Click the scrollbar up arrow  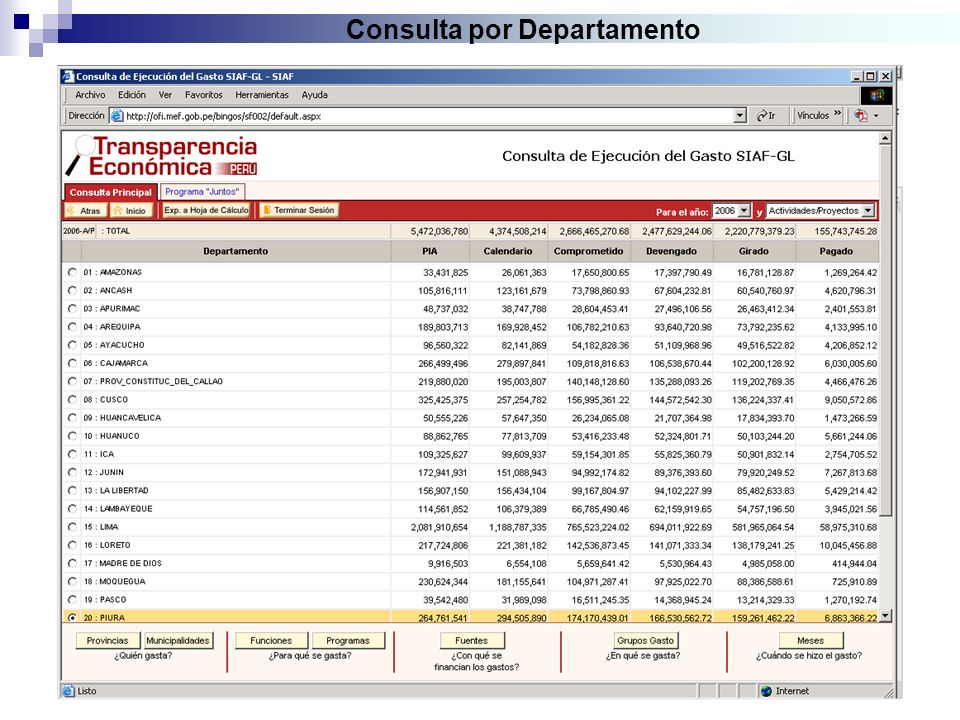(x=885, y=139)
